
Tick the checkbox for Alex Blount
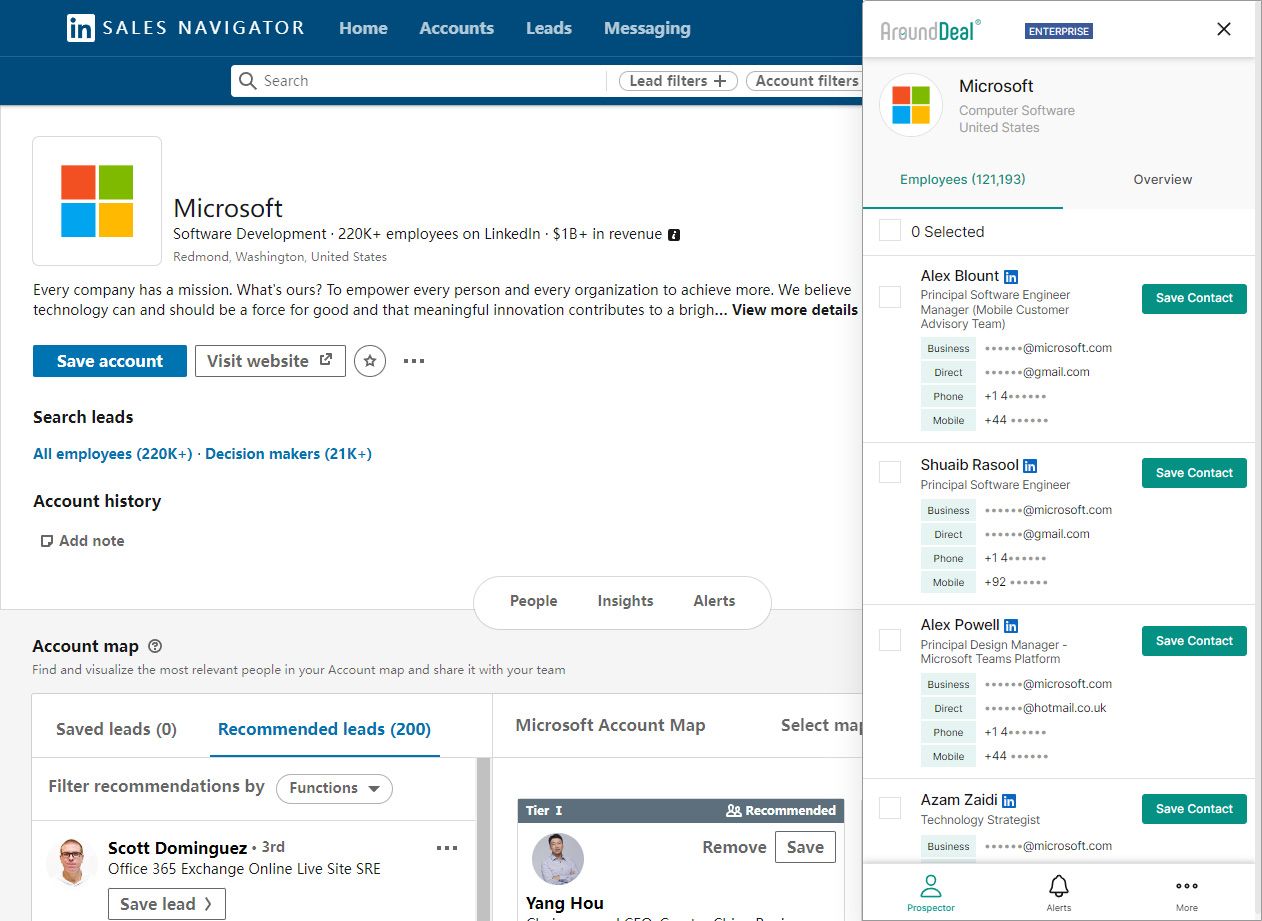pos(890,297)
